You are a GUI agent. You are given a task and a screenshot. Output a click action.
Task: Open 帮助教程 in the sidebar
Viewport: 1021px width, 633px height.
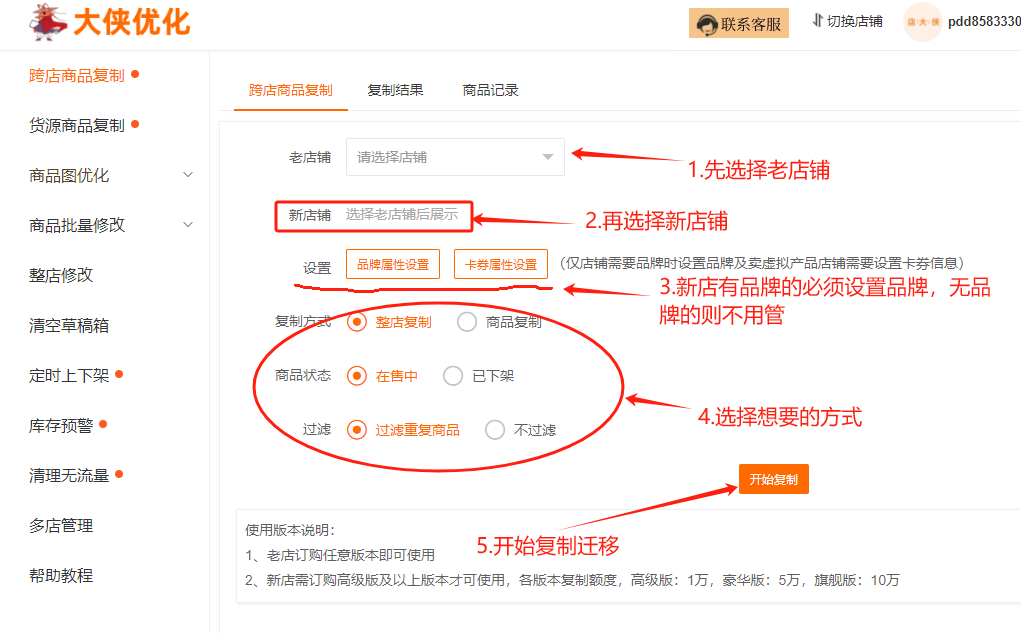point(61,576)
